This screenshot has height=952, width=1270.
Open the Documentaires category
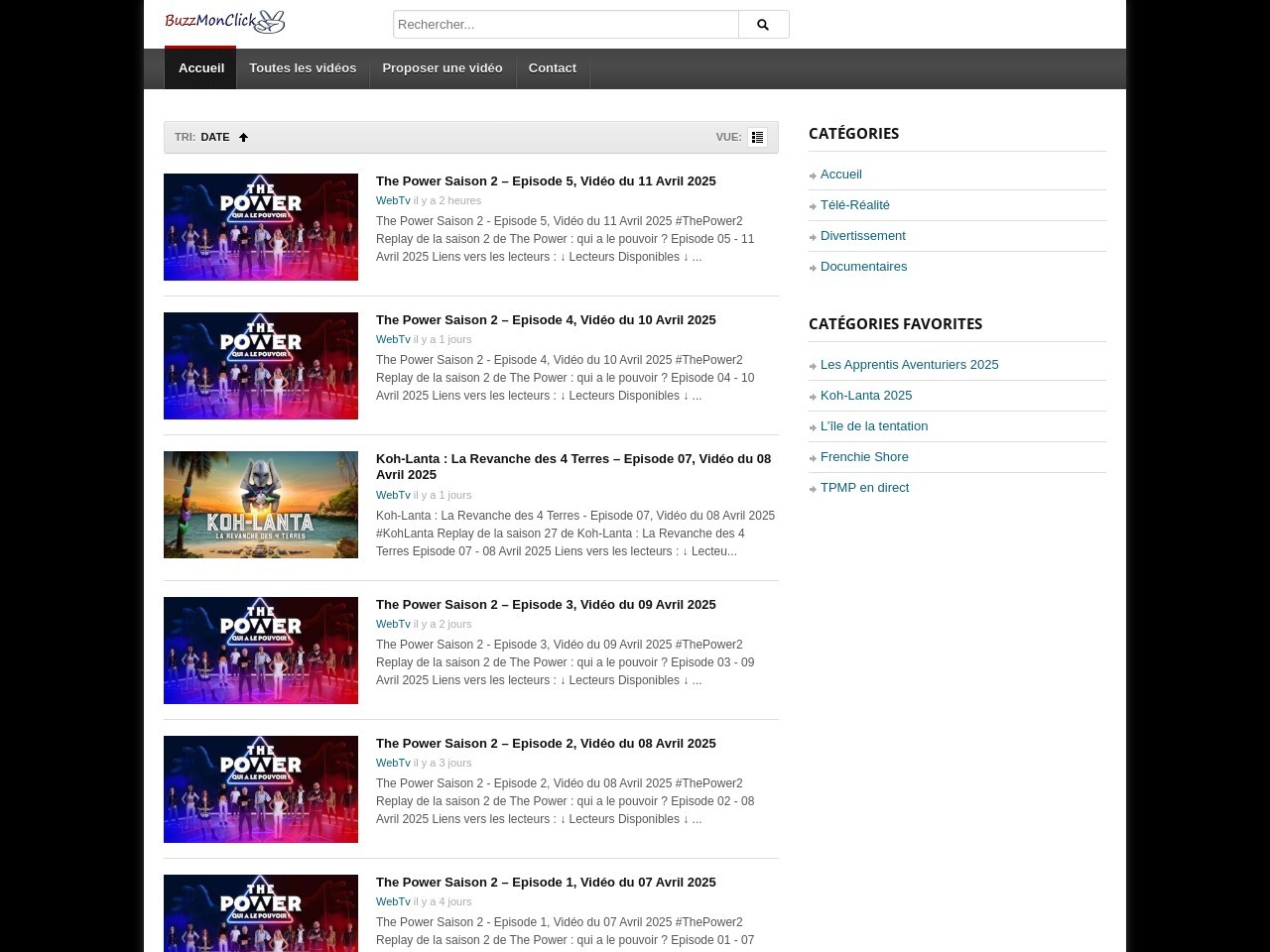864,267
